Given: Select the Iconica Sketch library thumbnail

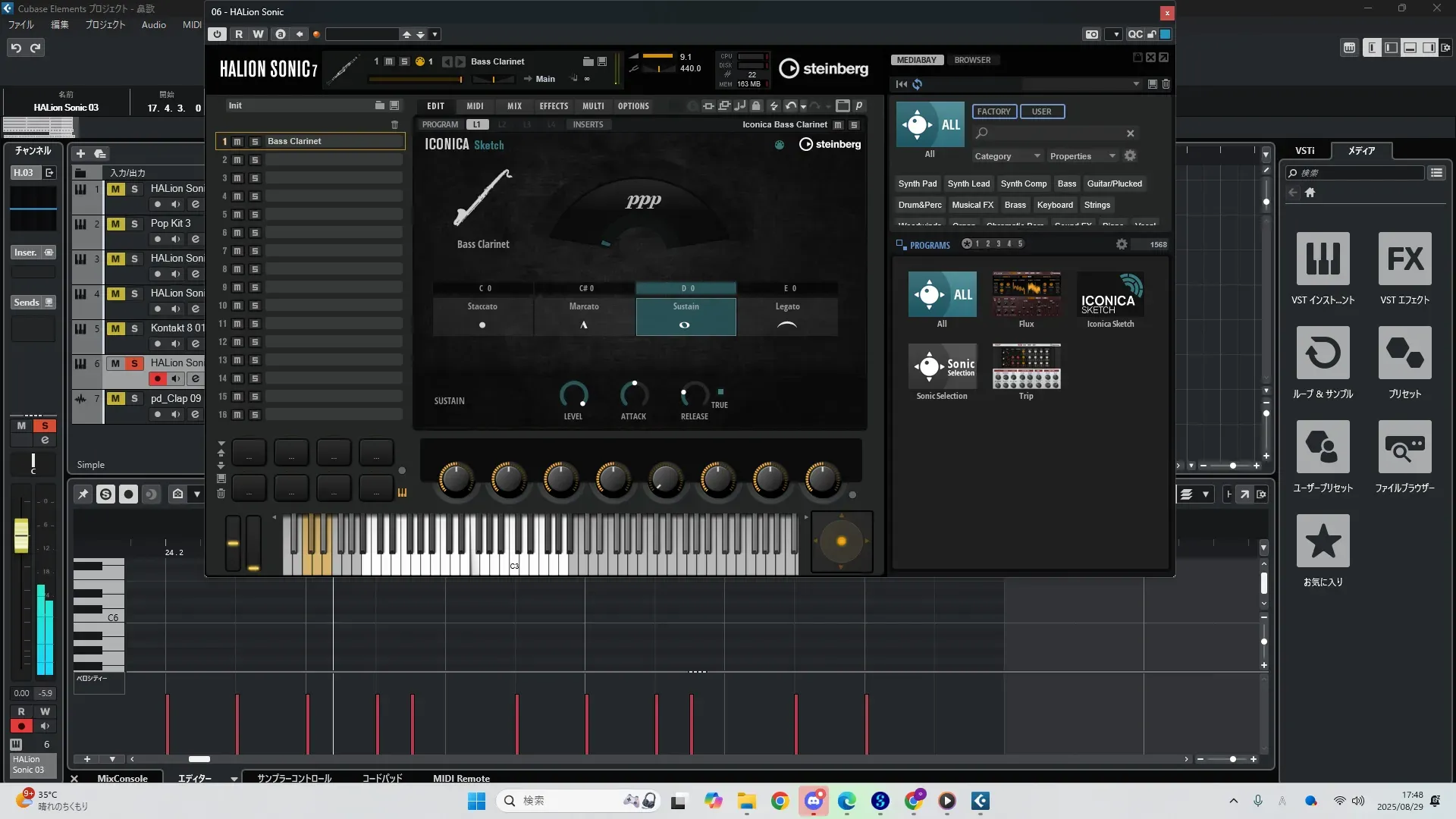Looking at the screenshot, I should [x=1110, y=294].
